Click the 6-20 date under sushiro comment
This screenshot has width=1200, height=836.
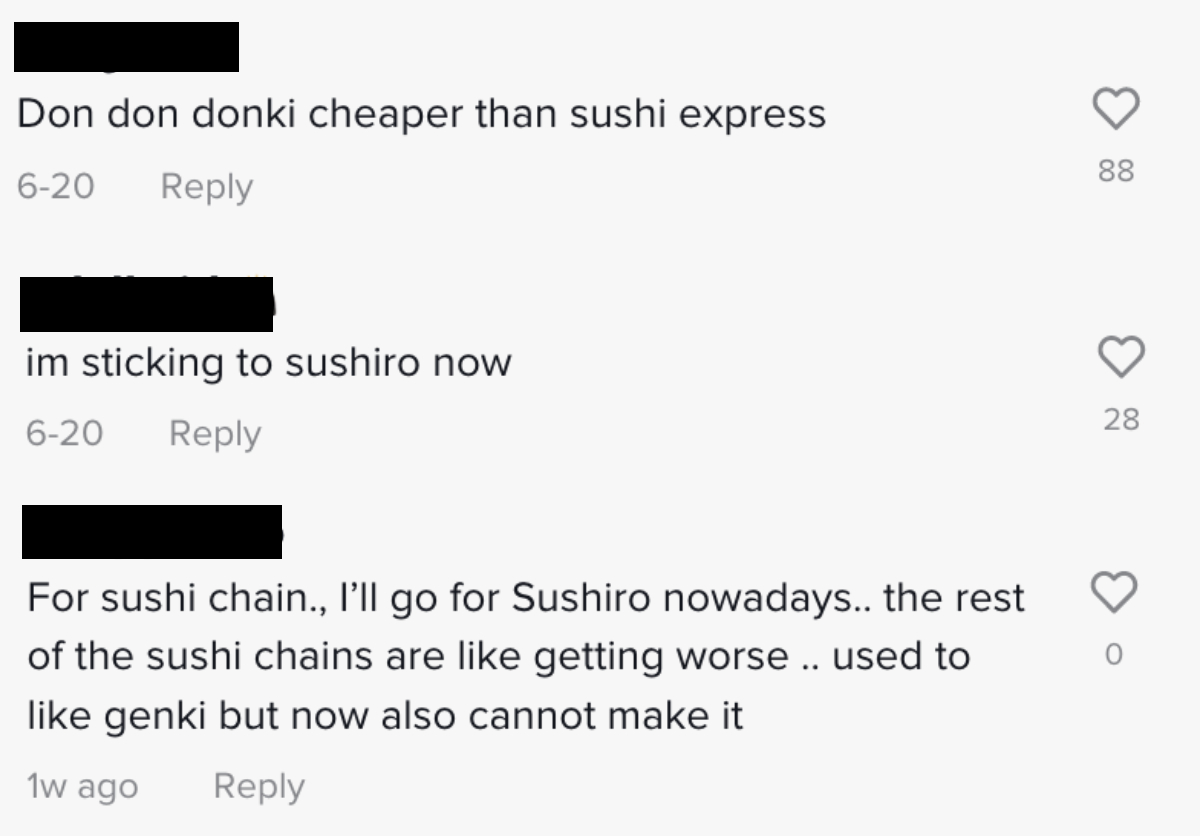64,434
